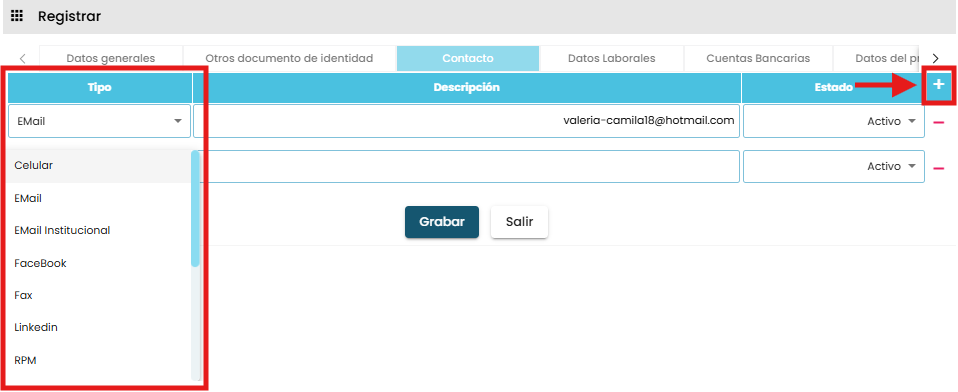The image size is (958, 392).
Task: Open Estado dropdown for the second row
Action: (x=833, y=166)
